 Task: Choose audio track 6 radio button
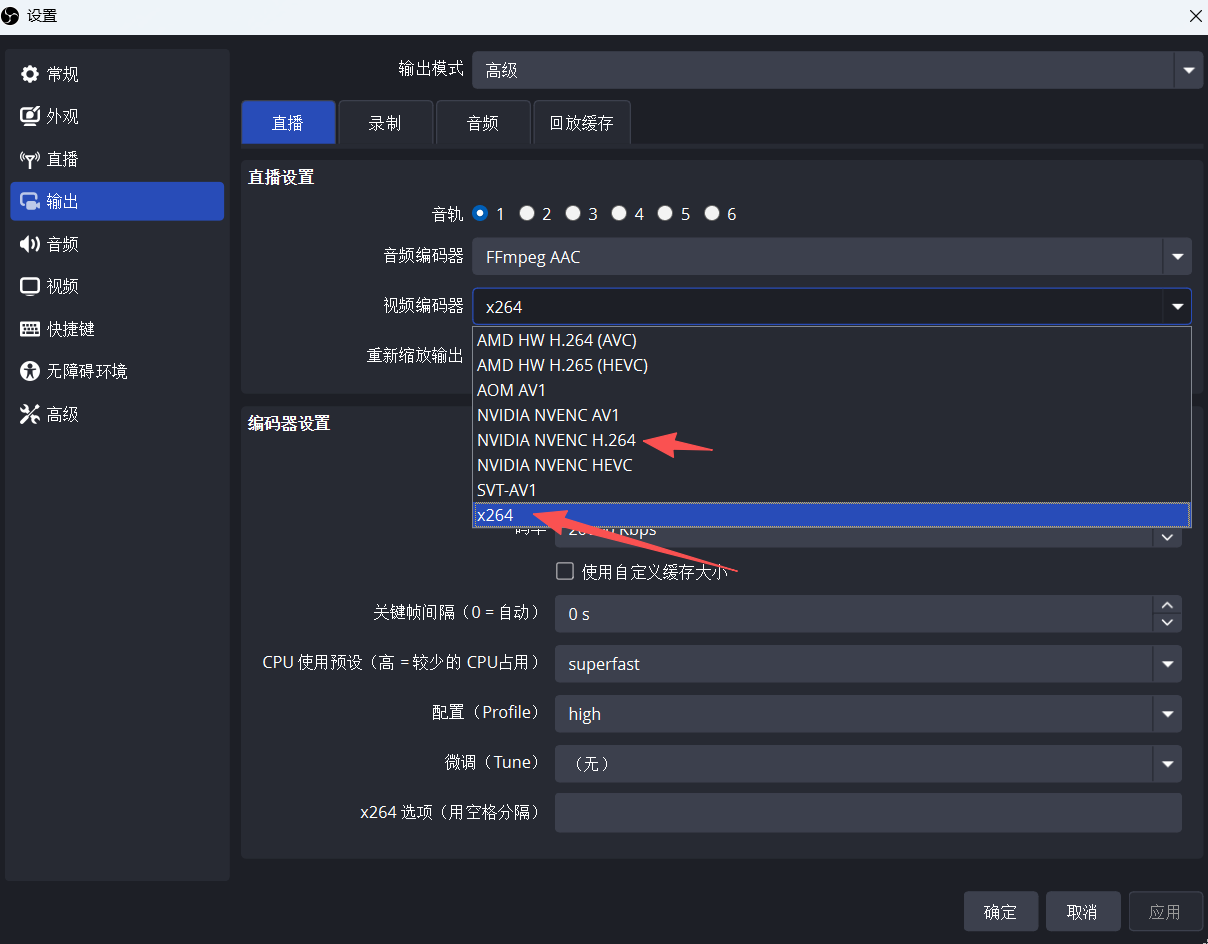pyautogui.click(x=712, y=213)
